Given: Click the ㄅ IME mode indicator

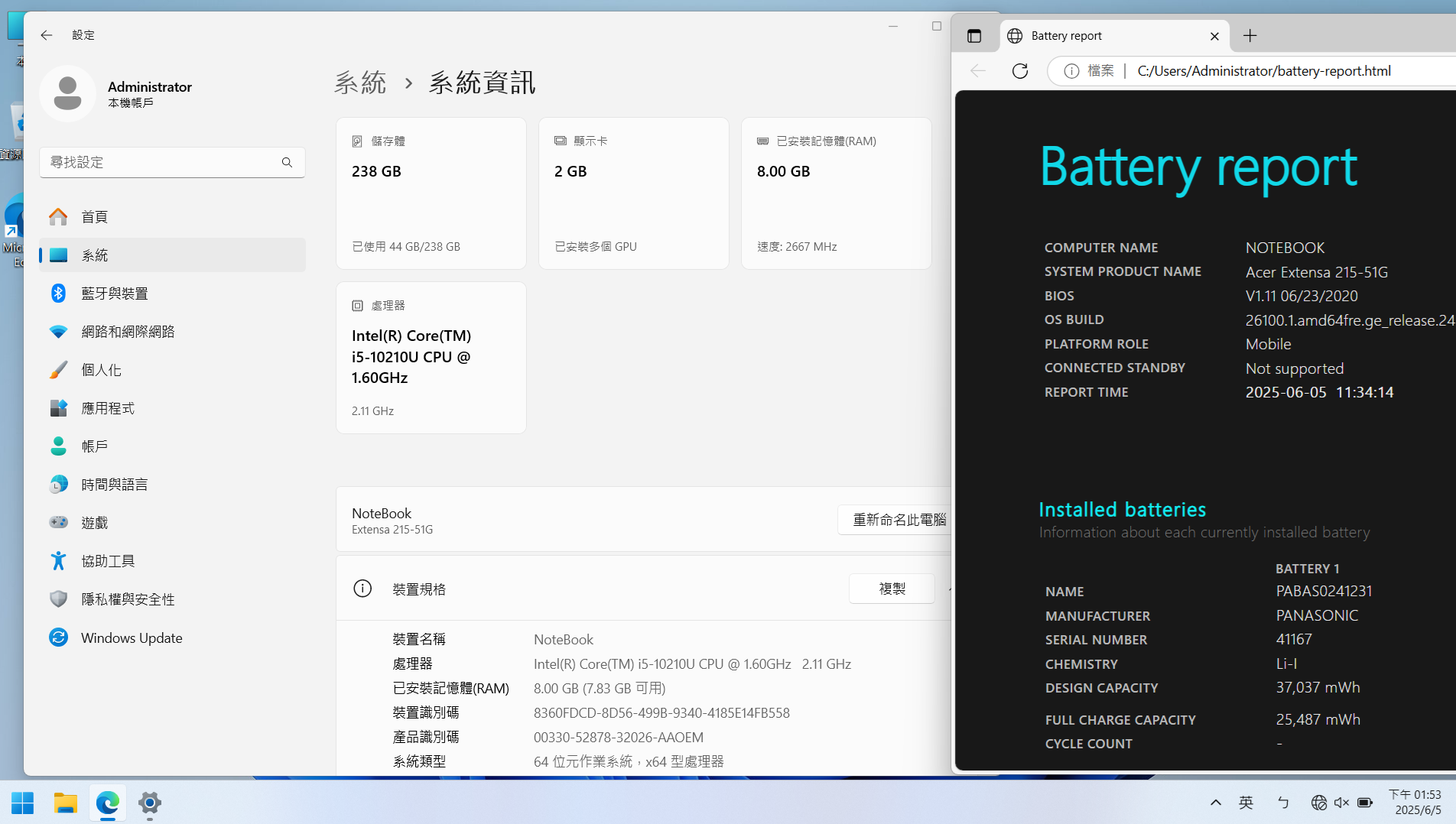Looking at the screenshot, I should tap(1283, 803).
